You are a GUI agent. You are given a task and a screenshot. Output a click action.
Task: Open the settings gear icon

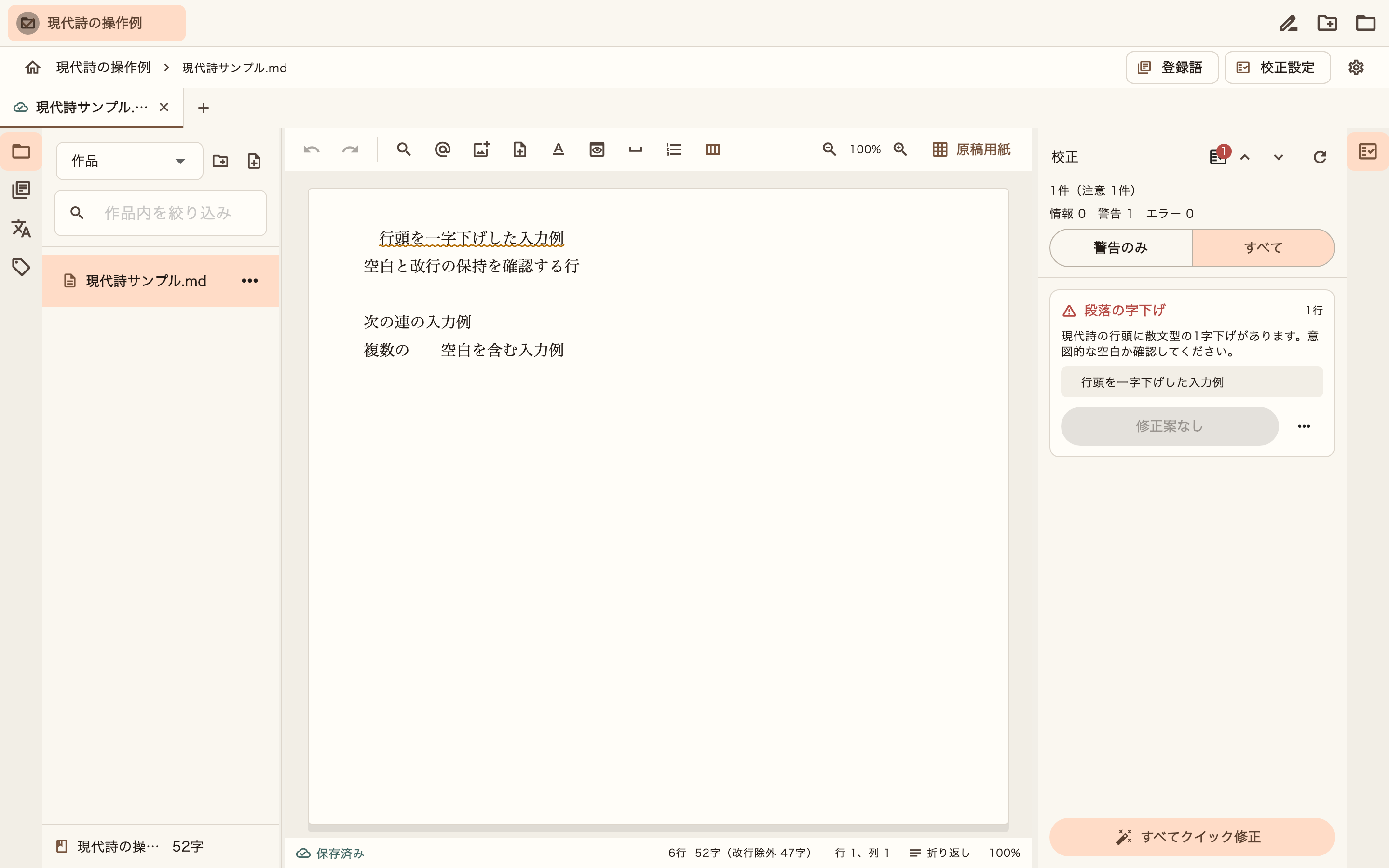pos(1356,68)
